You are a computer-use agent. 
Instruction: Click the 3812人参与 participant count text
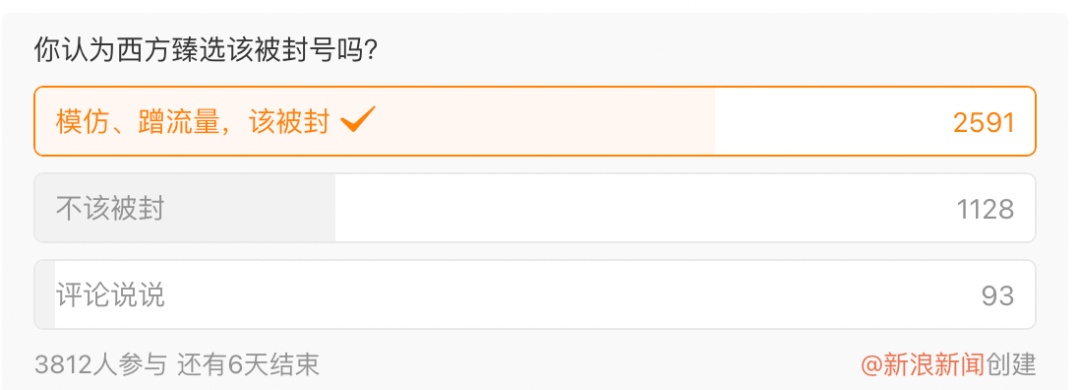coord(101,365)
